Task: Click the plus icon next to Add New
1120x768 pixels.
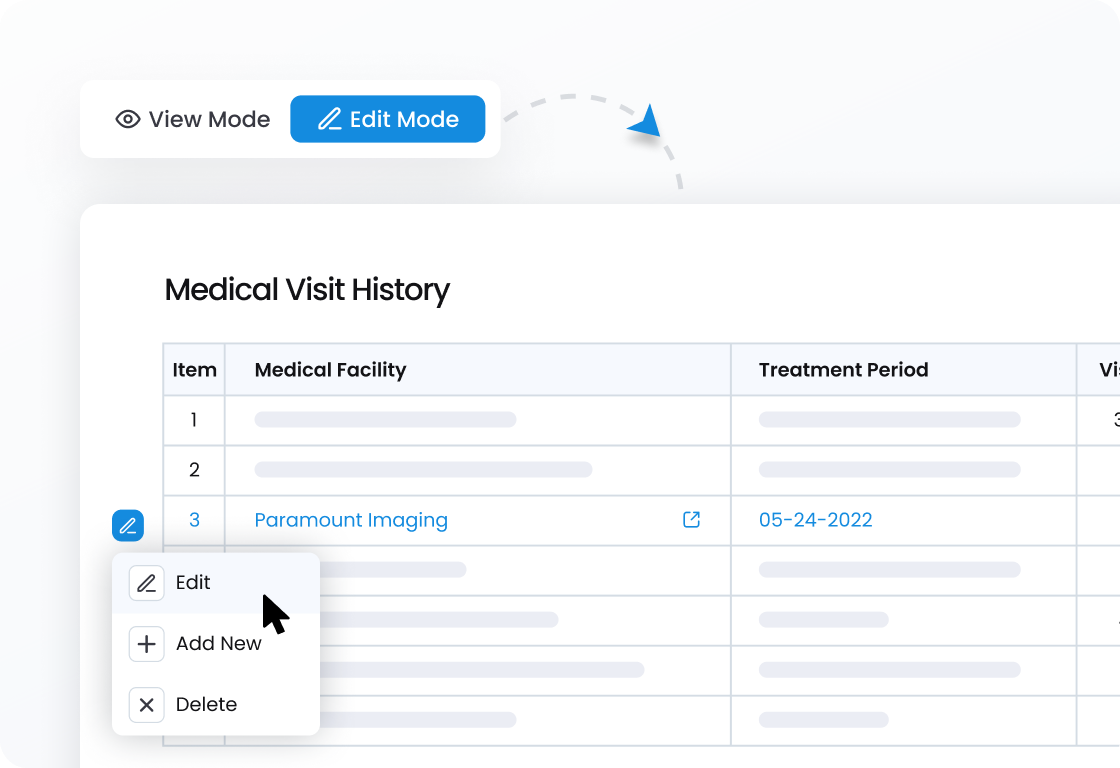Action: pos(146,645)
